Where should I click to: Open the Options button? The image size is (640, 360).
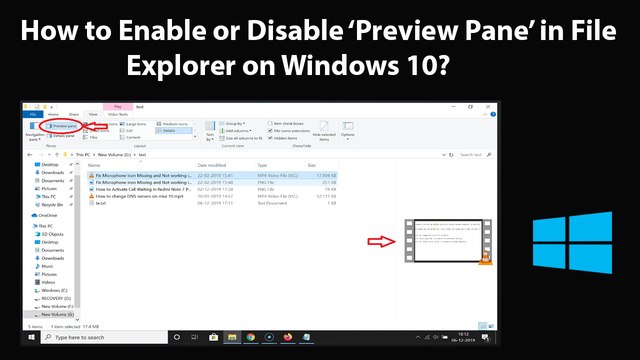click(x=348, y=131)
